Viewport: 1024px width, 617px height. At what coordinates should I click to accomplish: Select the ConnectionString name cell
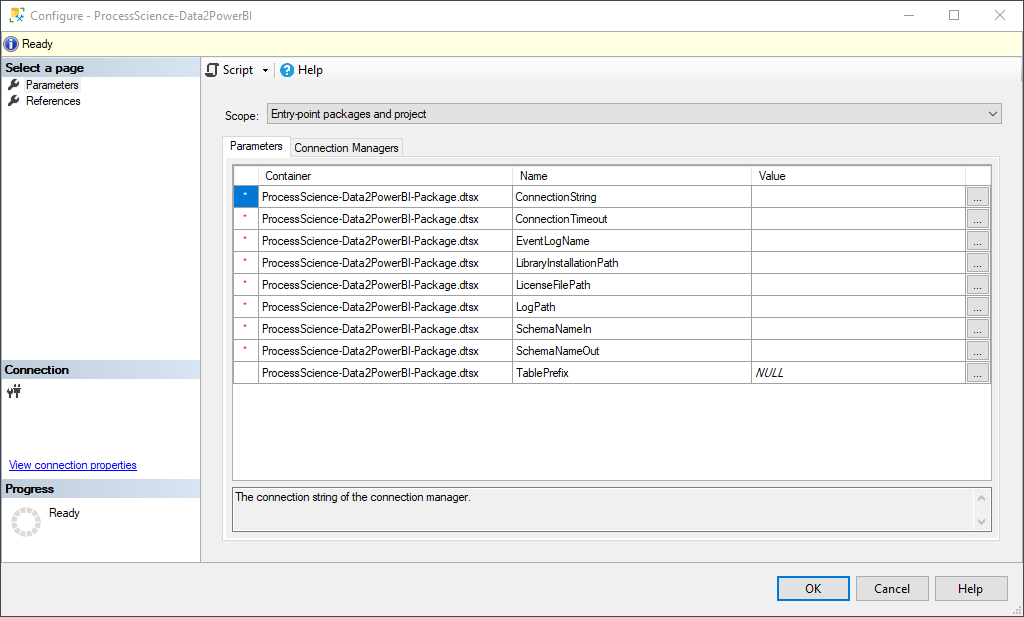pyautogui.click(x=632, y=197)
